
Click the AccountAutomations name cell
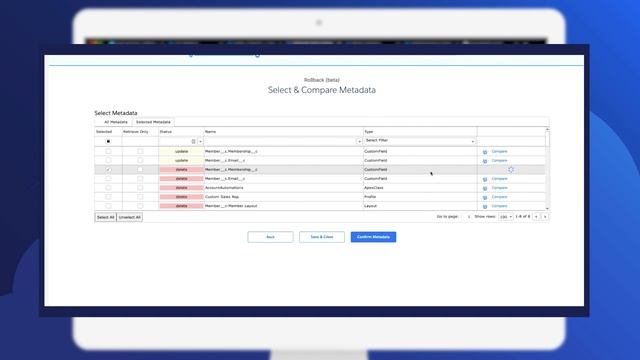click(x=283, y=188)
